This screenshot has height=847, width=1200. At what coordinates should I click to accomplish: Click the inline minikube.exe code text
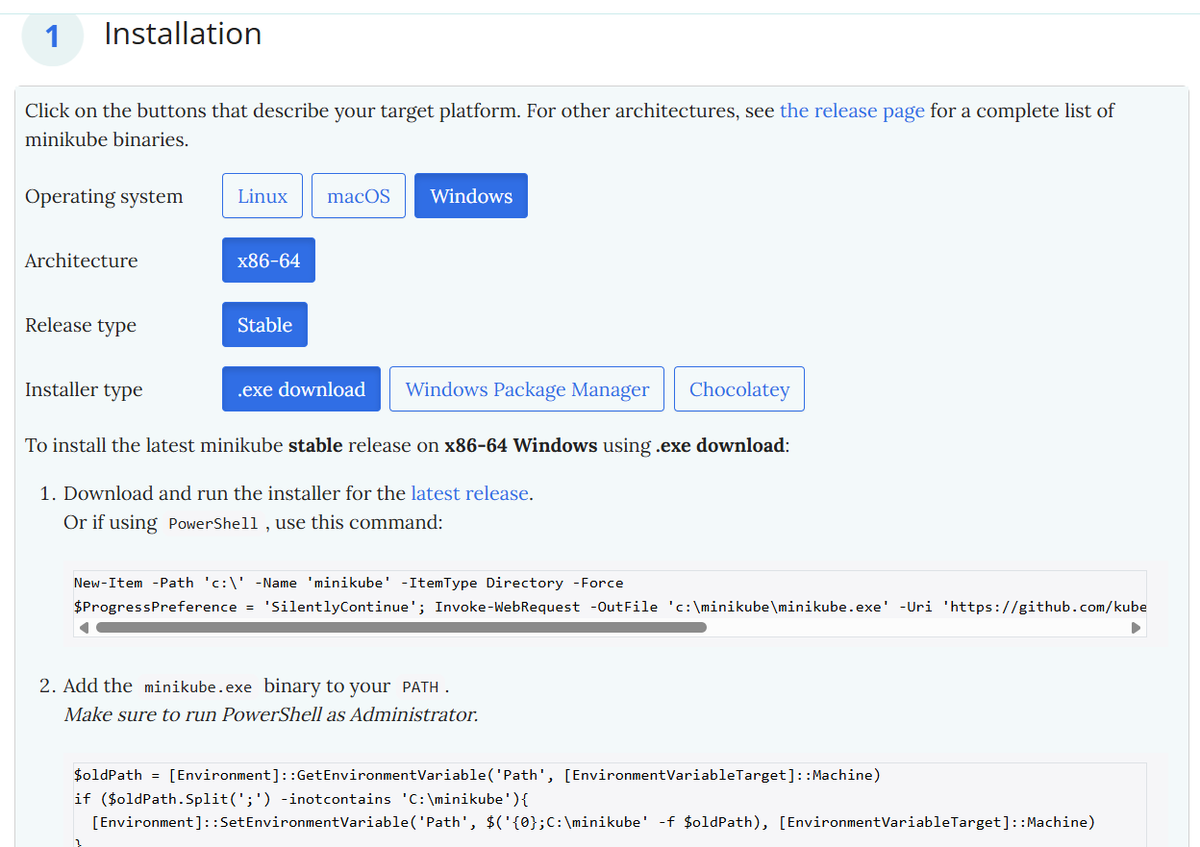[x=198, y=687]
